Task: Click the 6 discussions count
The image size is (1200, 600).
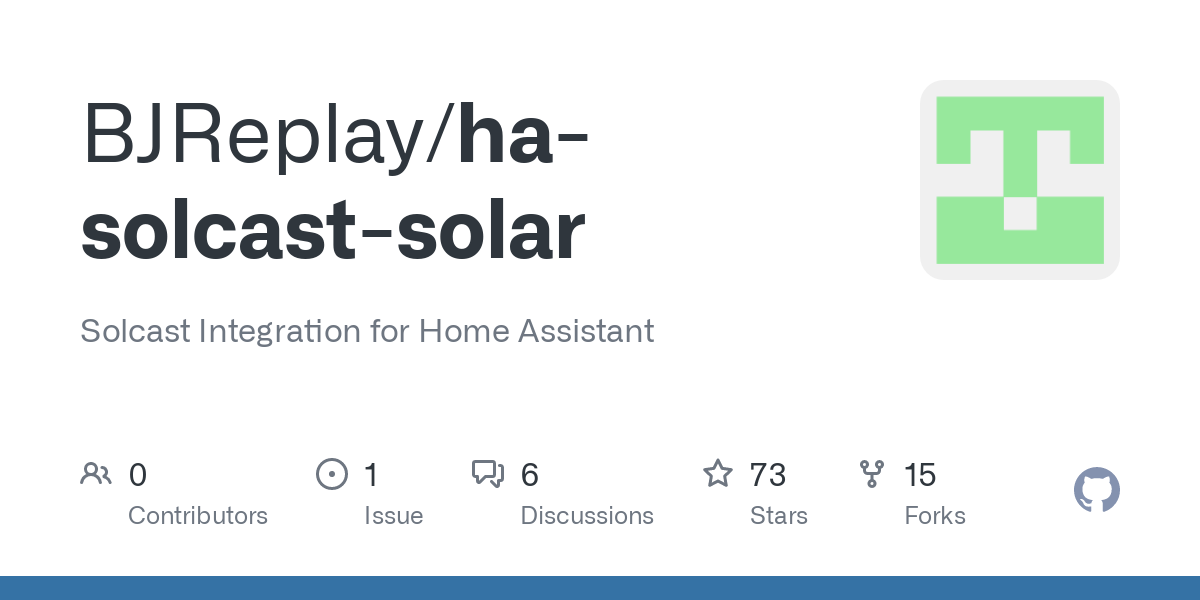Action: pyautogui.click(x=530, y=475)
